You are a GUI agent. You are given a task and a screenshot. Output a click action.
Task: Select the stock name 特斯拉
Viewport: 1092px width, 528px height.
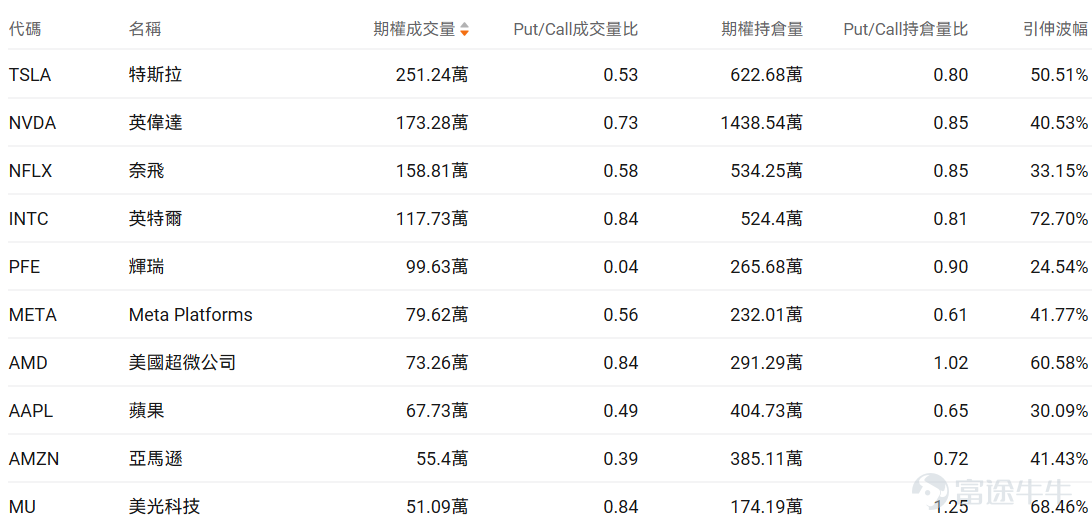[x=155, y=75]
